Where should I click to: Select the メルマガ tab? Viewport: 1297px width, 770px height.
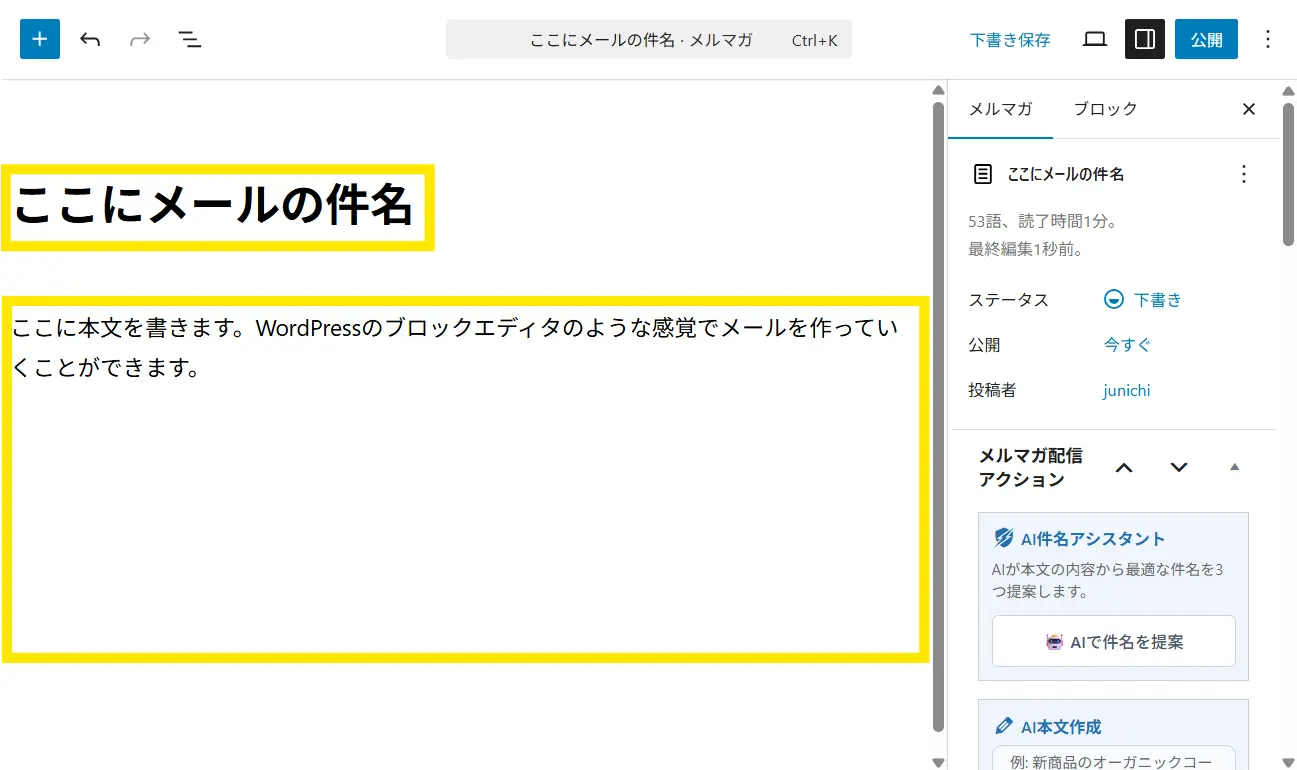[1000, 109]
